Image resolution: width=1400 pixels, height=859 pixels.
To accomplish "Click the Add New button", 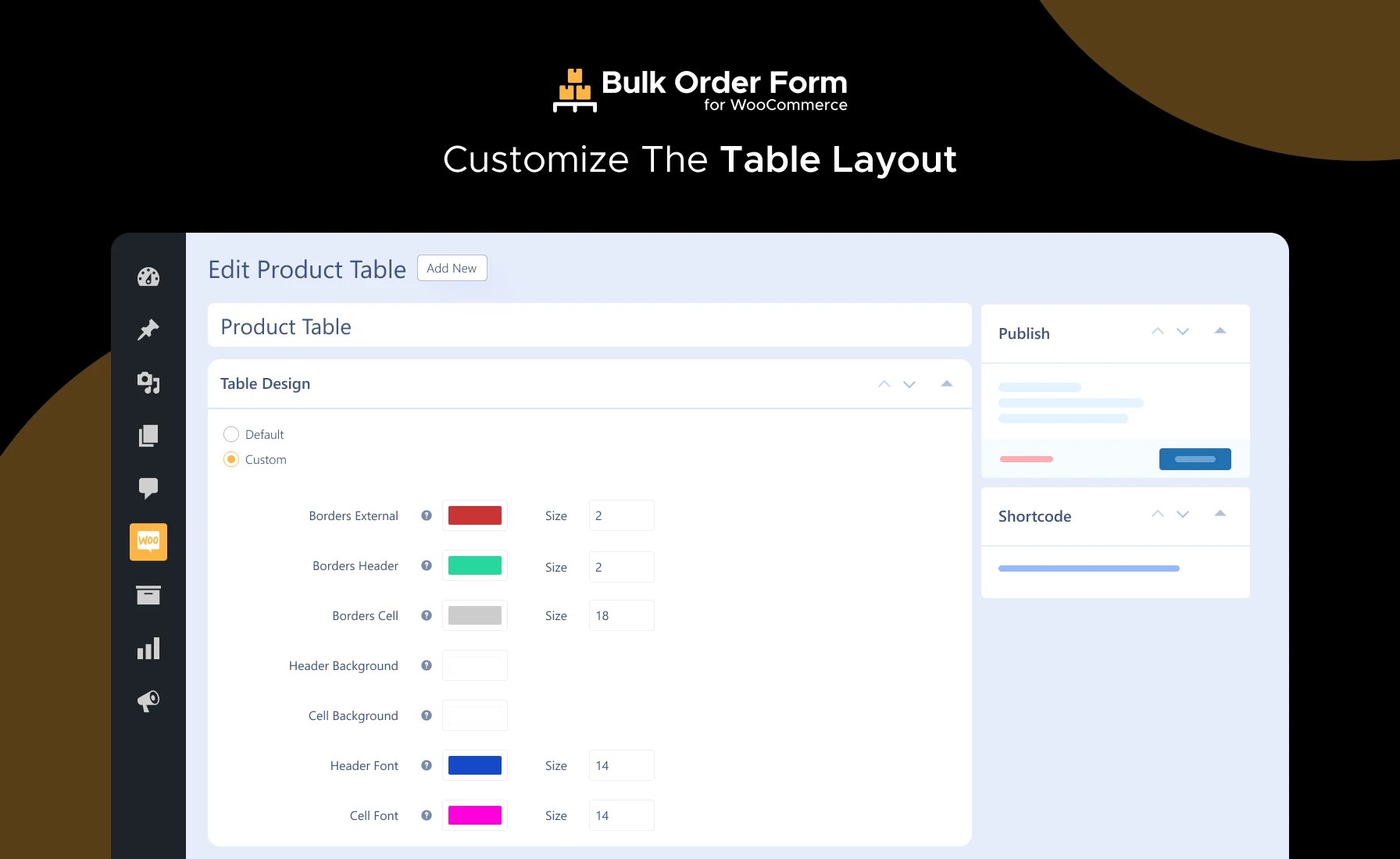I will tap(452, 268).
